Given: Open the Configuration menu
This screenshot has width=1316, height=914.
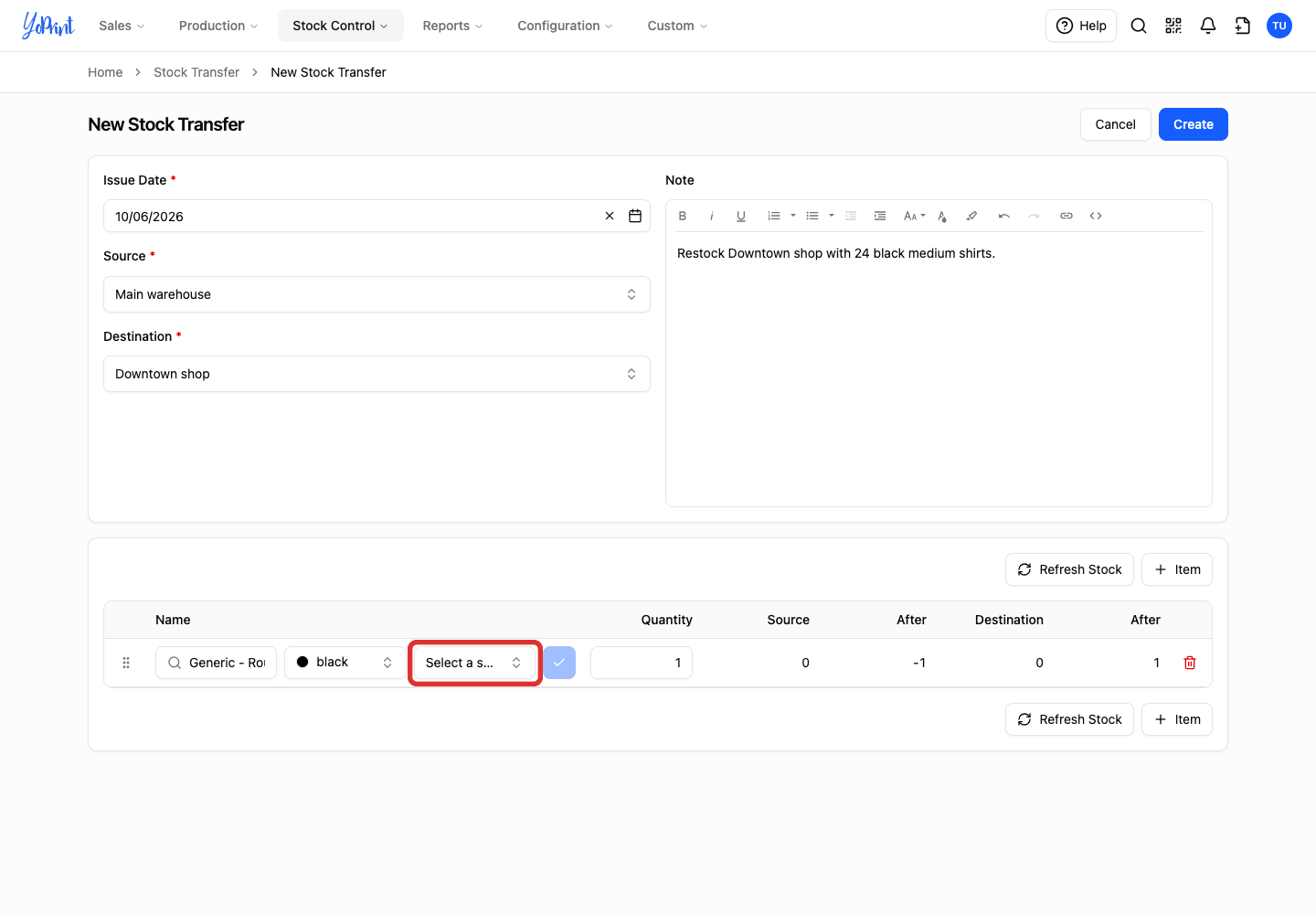Looking at the screenshot, I should tap(565, 26).
